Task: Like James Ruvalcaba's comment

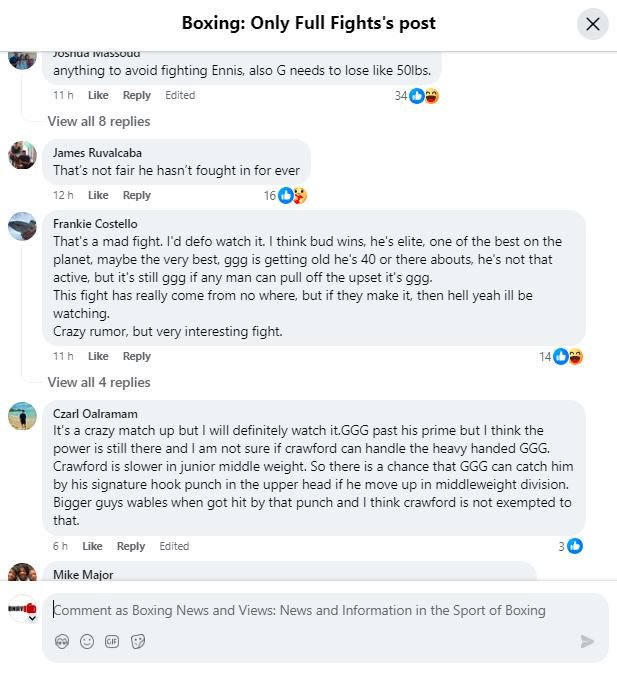Action: 98,195
